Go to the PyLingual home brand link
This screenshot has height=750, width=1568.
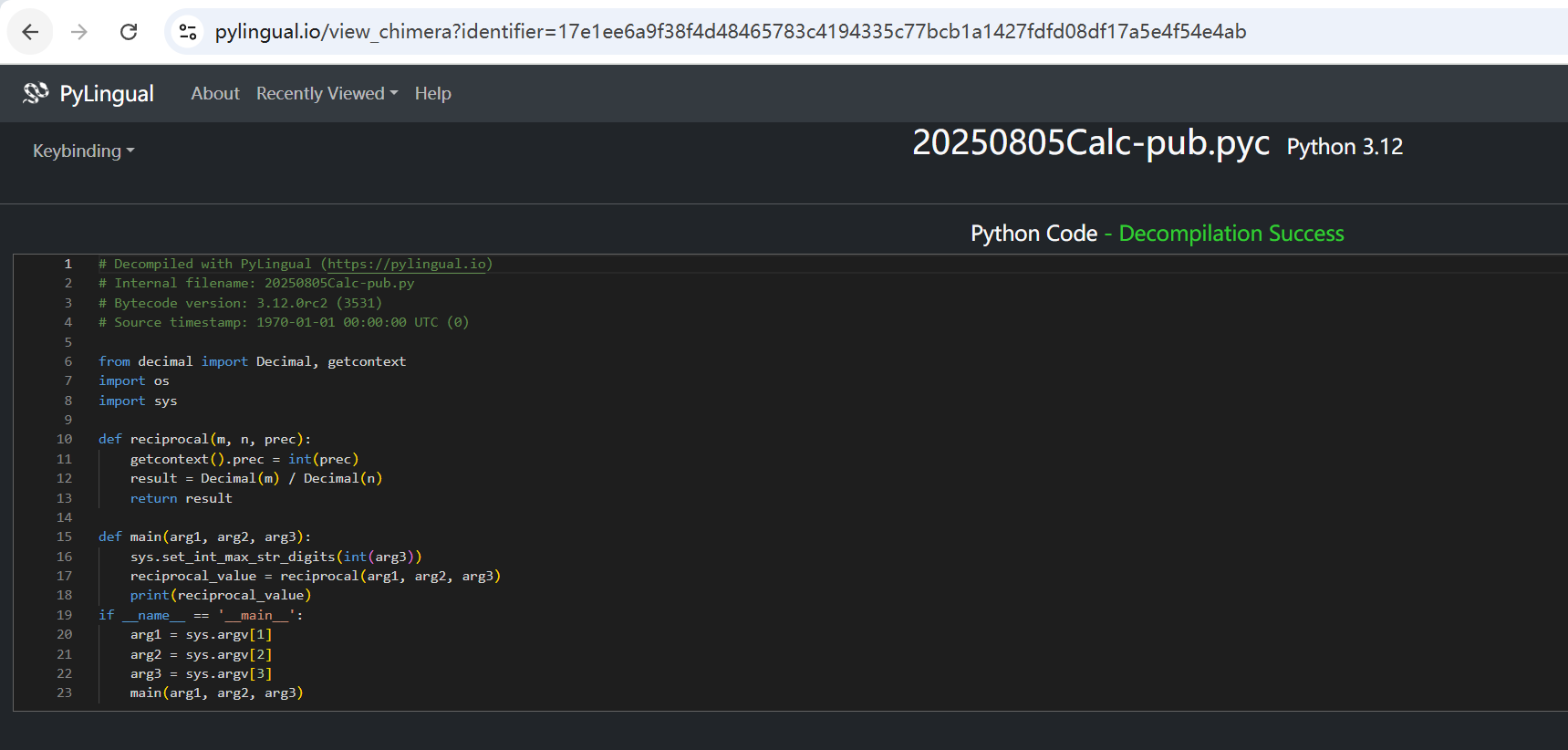(x=106, y=94)
